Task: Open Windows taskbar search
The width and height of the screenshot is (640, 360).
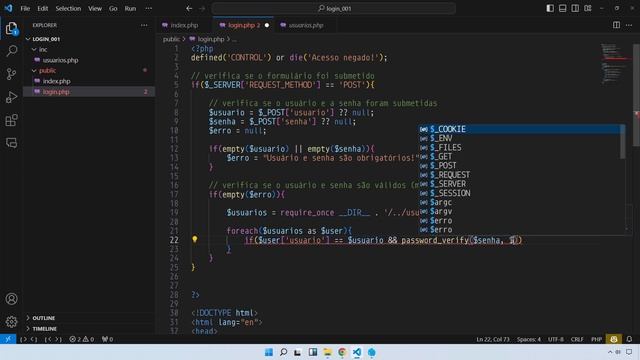Action: pyautogui.click(x=283, y=352)
